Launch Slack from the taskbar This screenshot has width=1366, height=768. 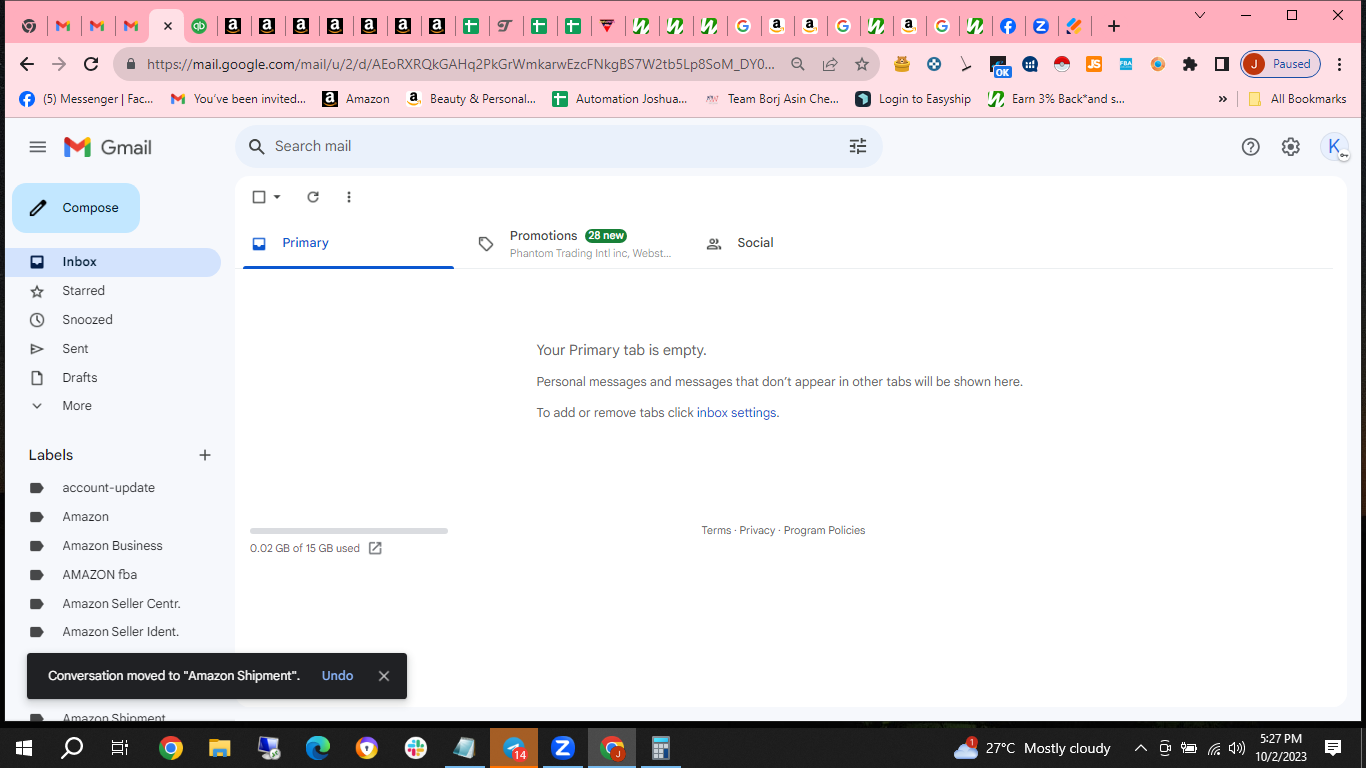point(416,748)
